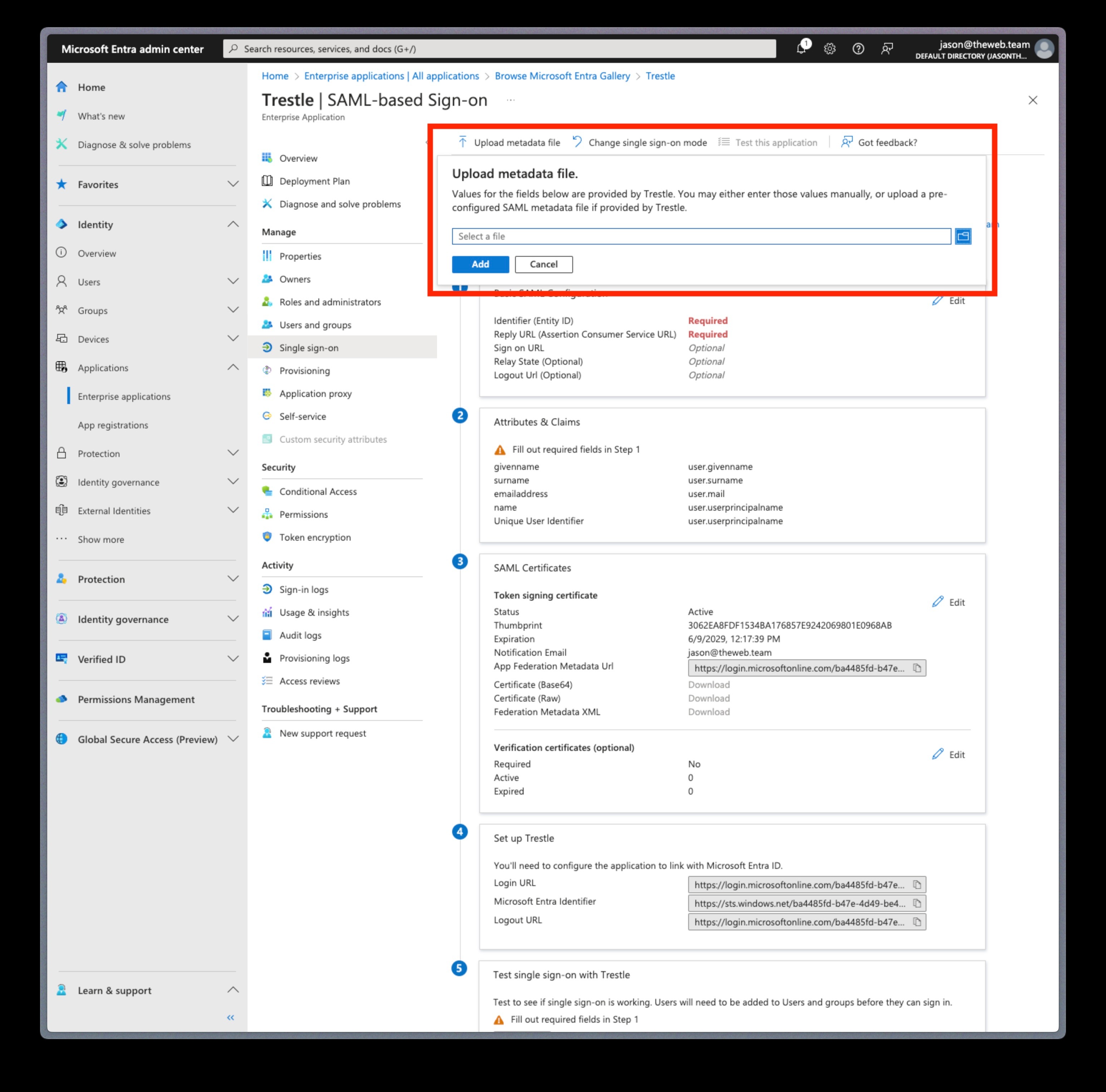
Task: Select Enterprise applications in sidebar
Action: click(x=124, y=396)
